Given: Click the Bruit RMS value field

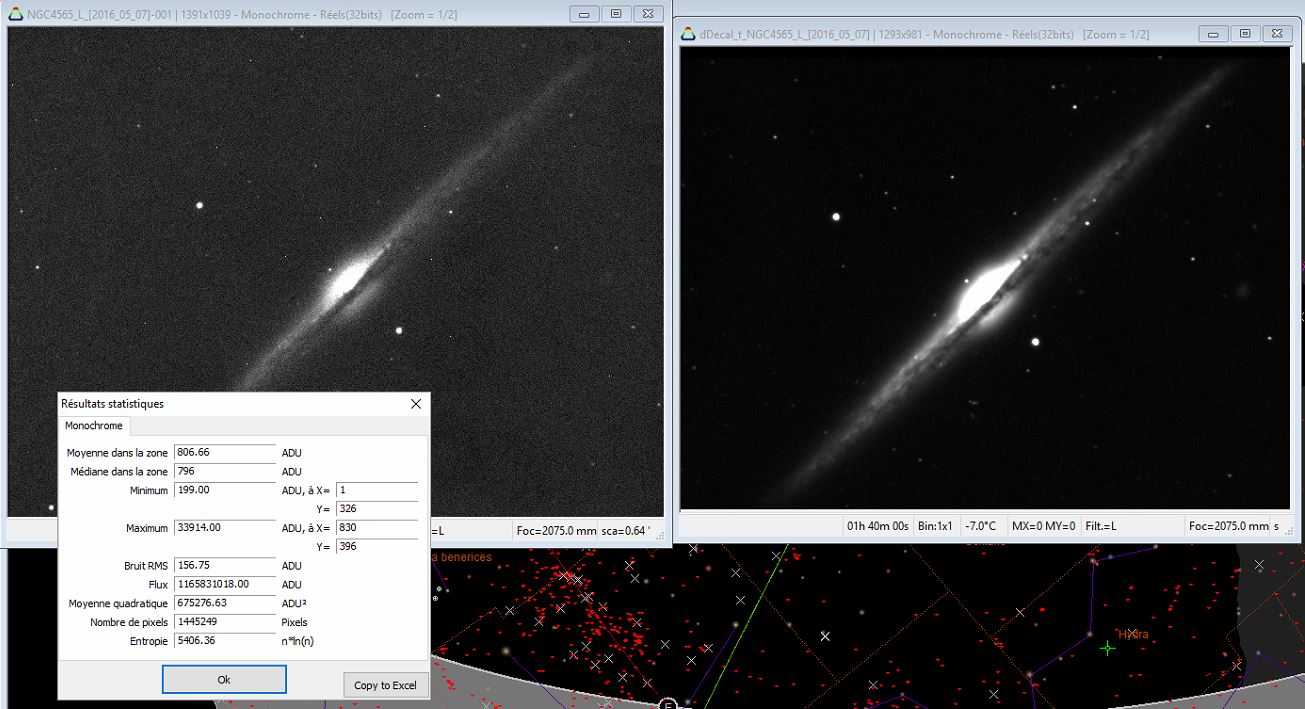Looking at the screenshot, I should coord(224,566).
